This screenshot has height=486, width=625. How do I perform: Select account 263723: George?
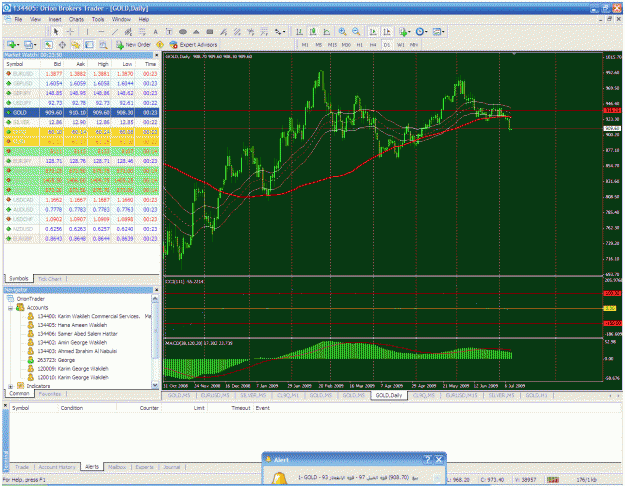pos(56,360)
